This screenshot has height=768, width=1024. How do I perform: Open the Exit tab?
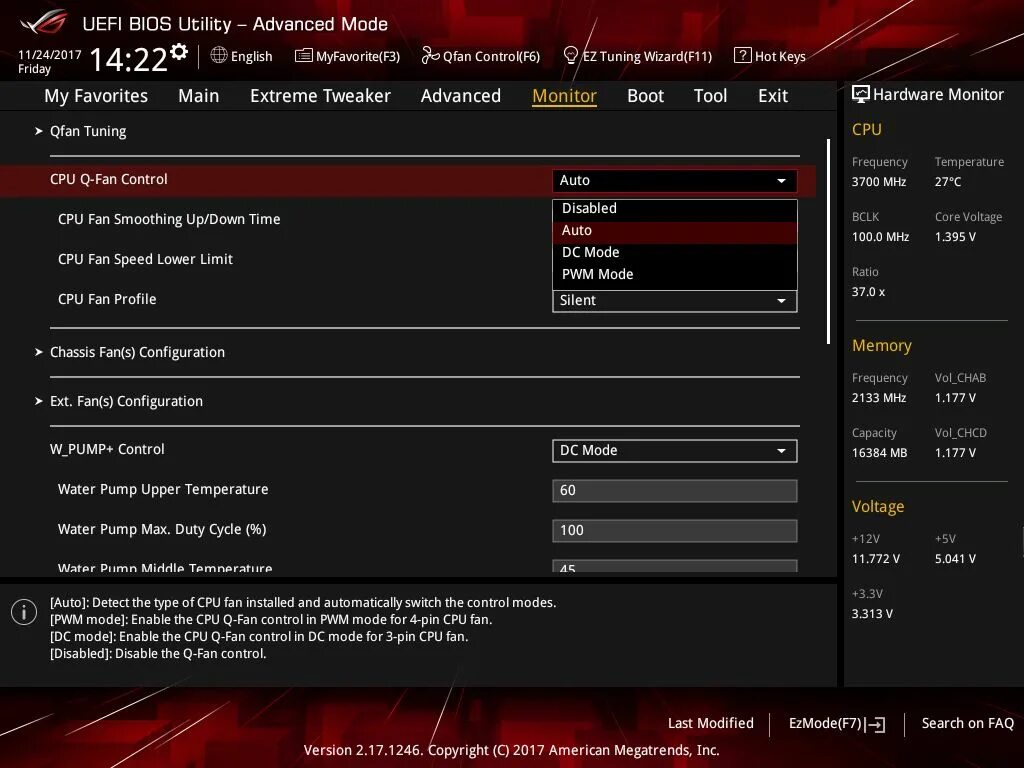point(773,95)
